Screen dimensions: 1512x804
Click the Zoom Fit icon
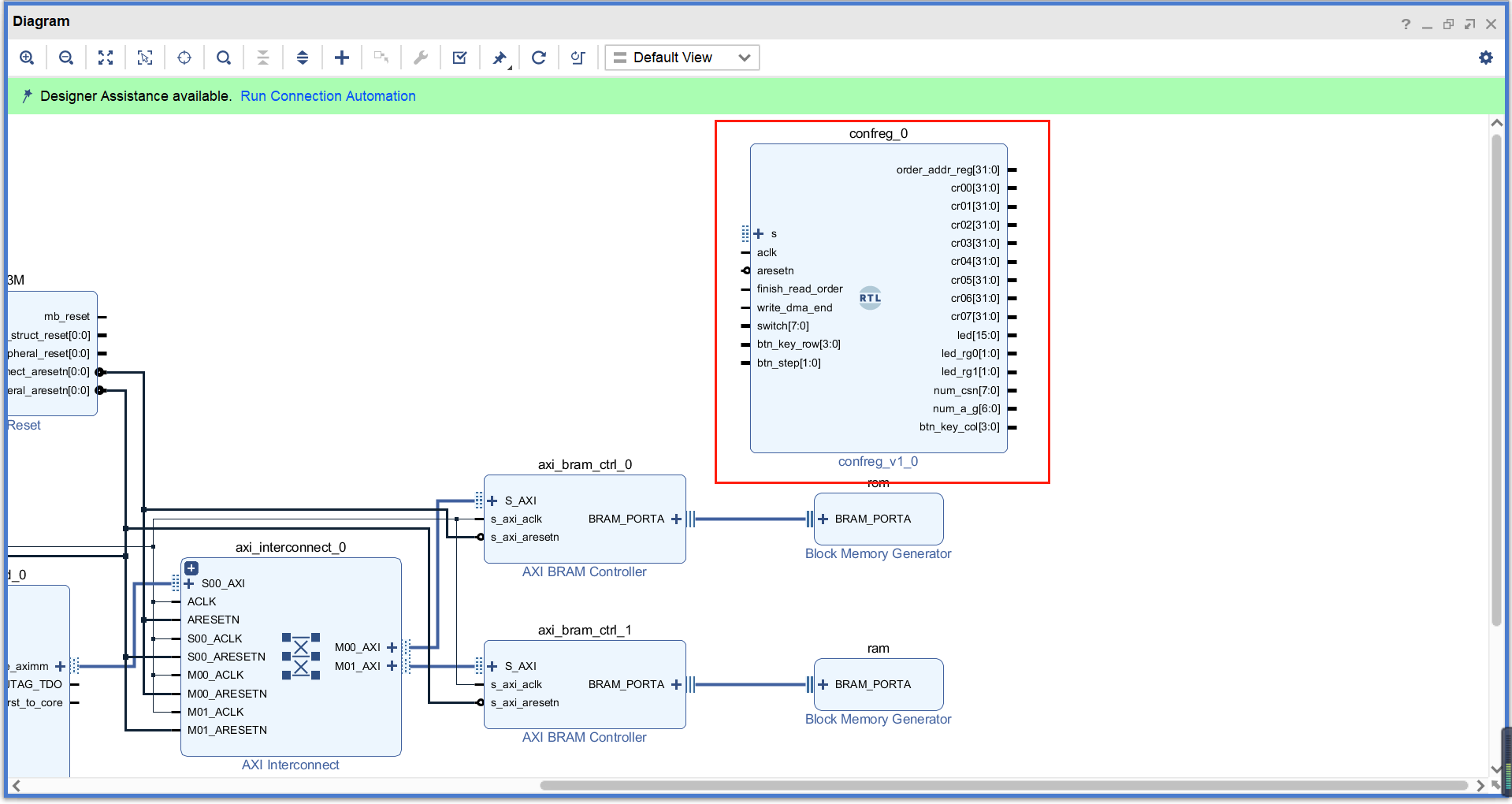pos(106,58)
